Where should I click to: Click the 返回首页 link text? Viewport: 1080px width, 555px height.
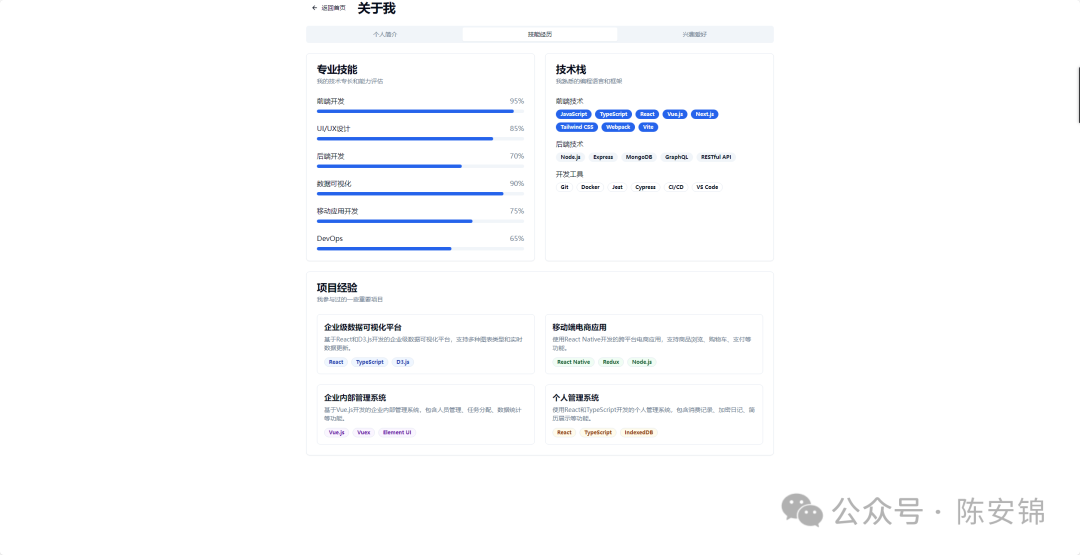click(x=333, y=8)
